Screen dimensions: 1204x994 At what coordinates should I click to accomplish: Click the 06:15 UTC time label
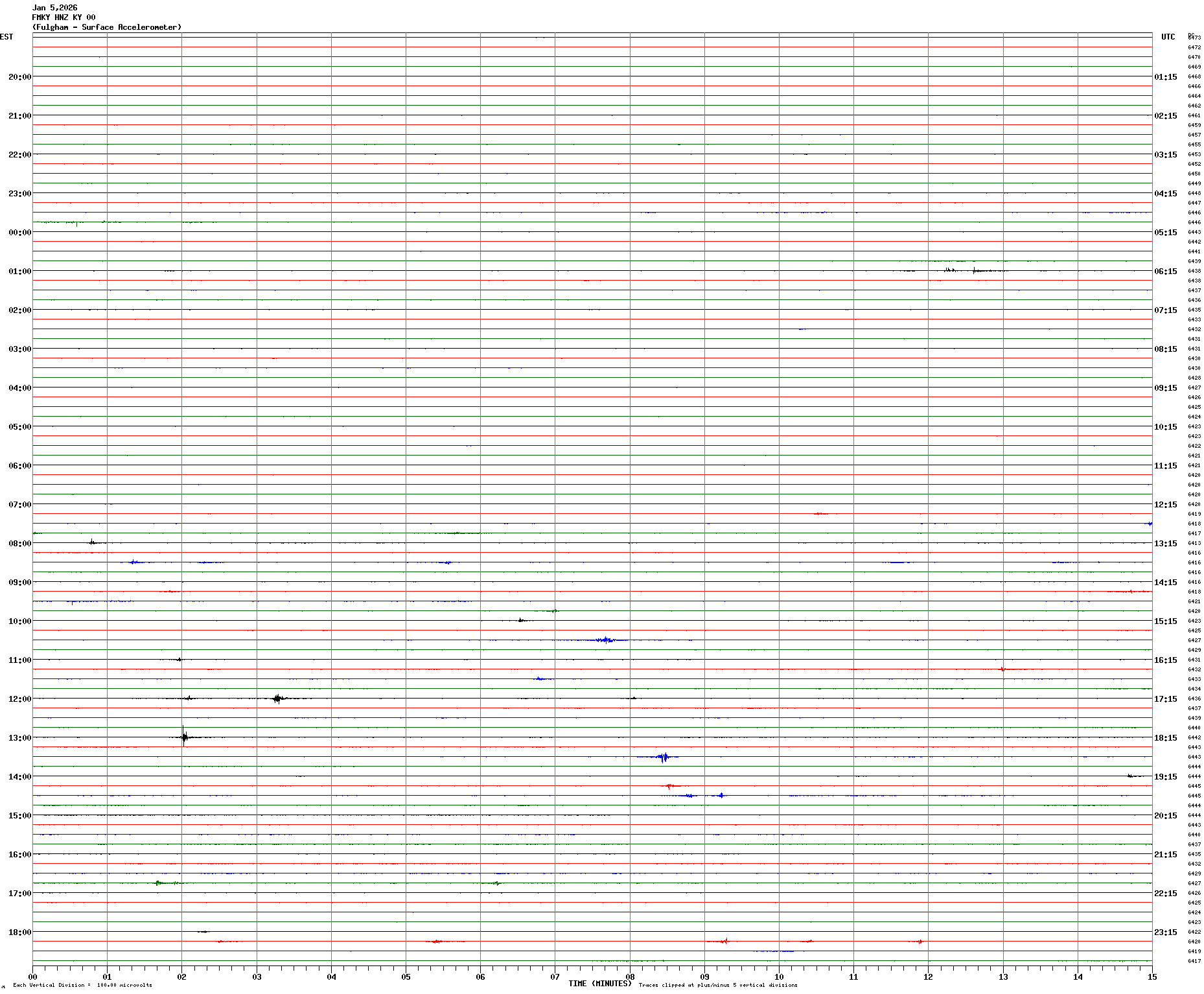tap(1165, 272)
